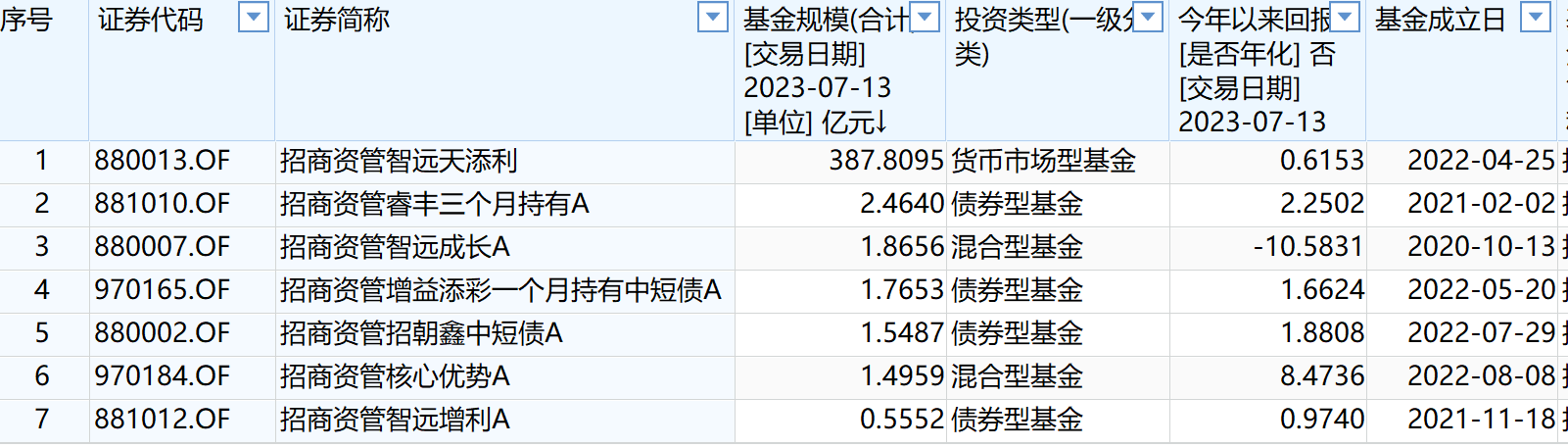Screen dimensions: 1568x447
Task: Select fund code 880013.OF
Action: click(x=162, y=161)
